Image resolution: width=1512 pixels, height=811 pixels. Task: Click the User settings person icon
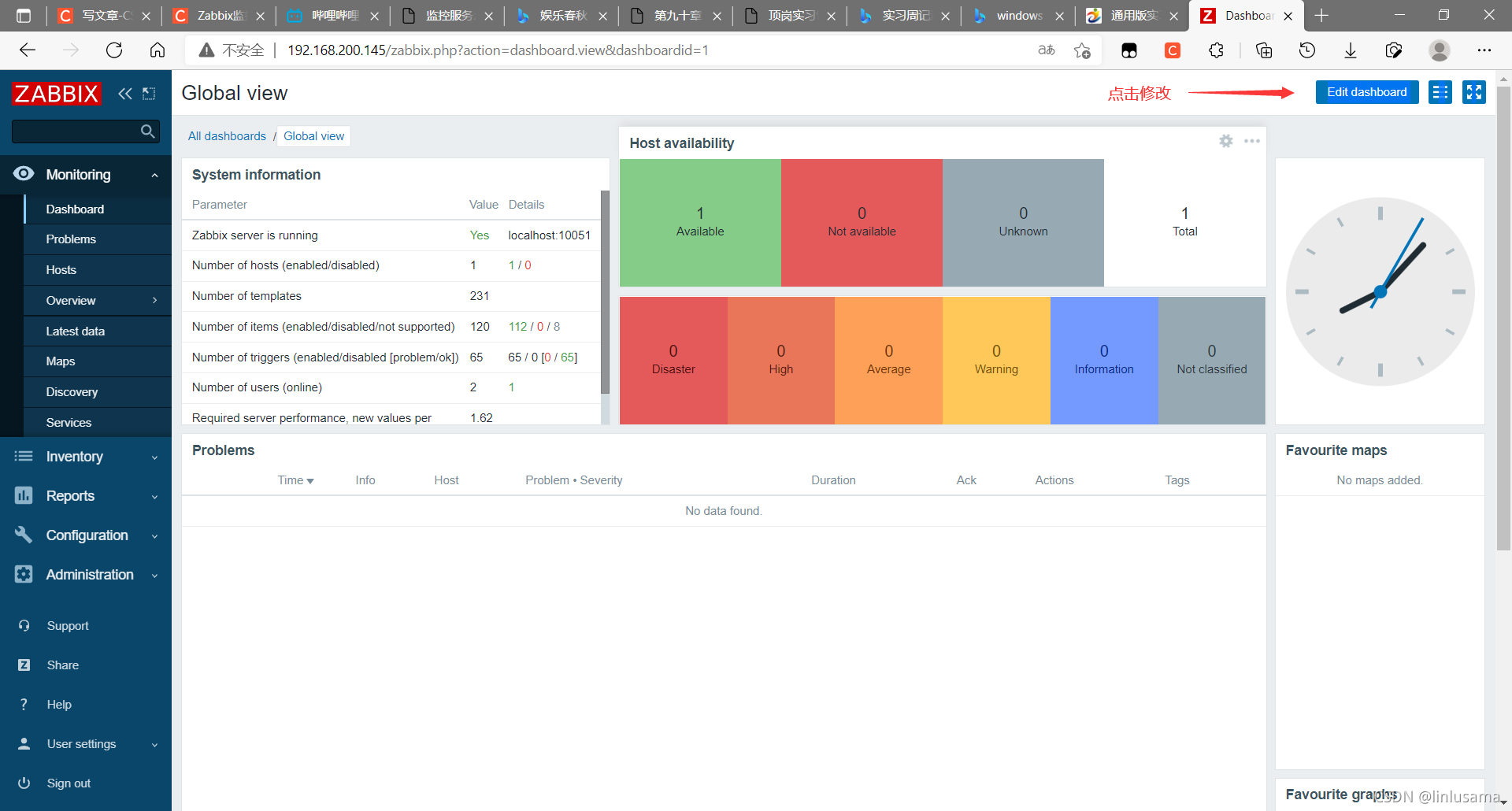(x=24, y=744)
